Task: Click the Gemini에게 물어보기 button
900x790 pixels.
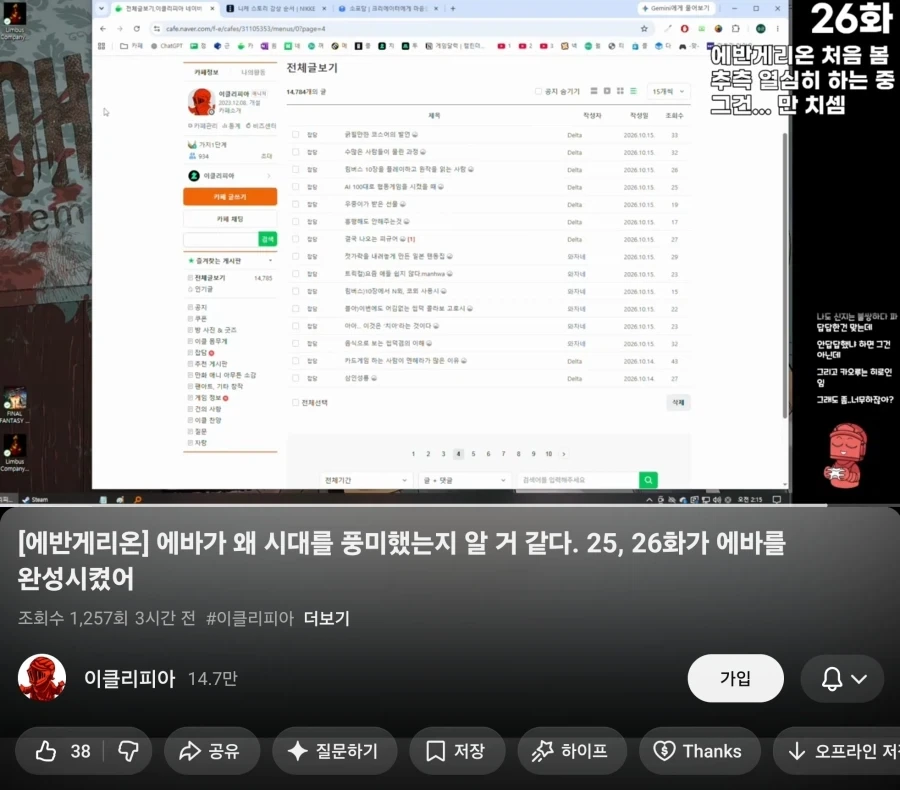Action: [x=676, y=9]
